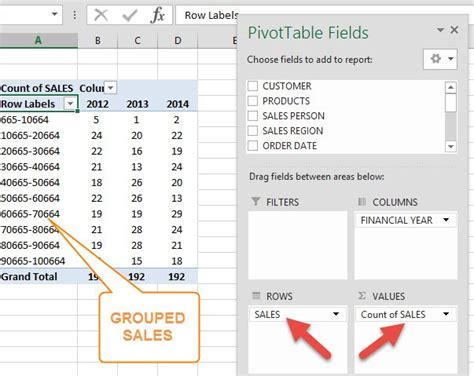Click the empty FILTERS drop area
This screenshot has height=376, width=474.
click(298, 245)
